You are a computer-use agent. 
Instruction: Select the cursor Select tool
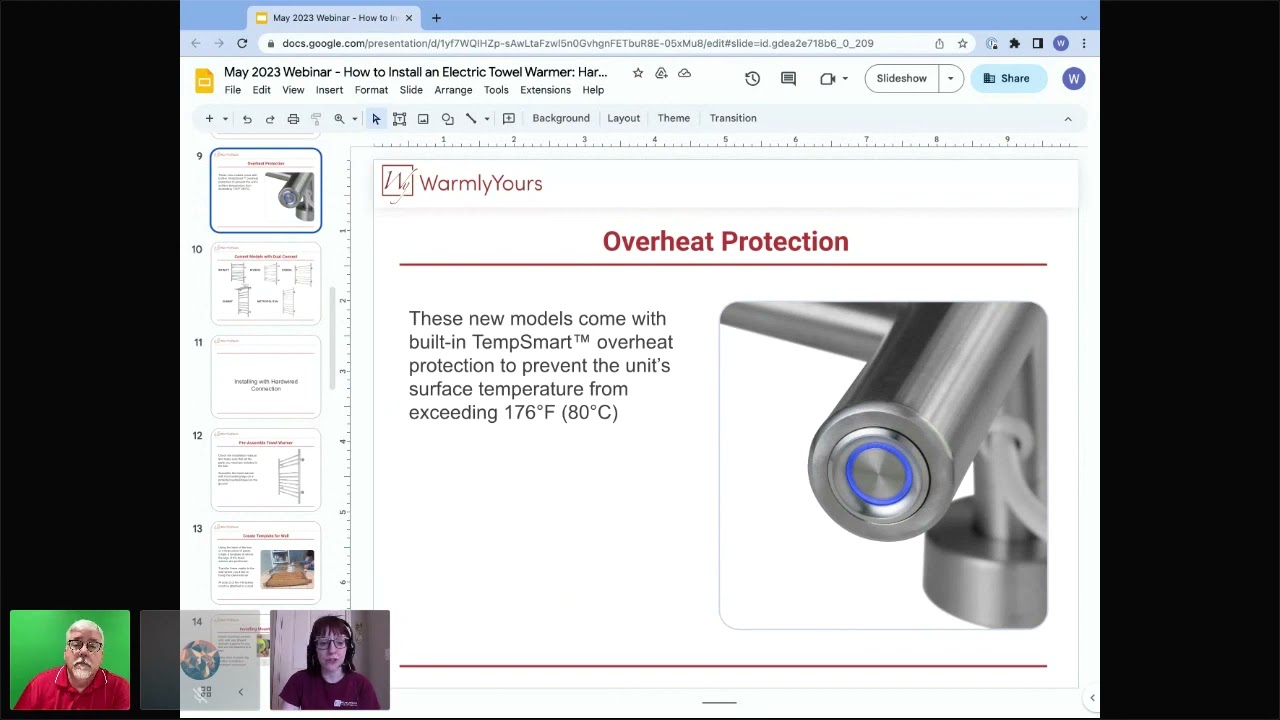376,118
